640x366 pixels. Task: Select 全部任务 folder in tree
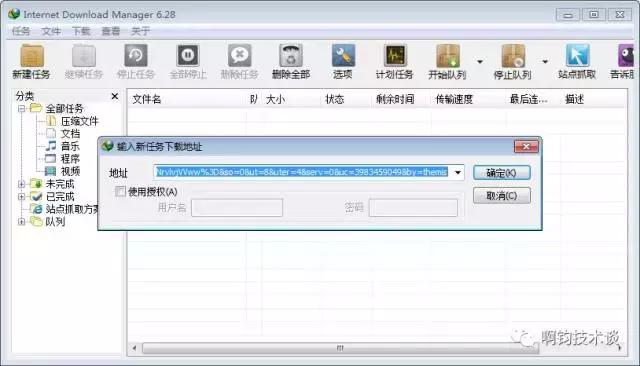[x=64, y=109]
